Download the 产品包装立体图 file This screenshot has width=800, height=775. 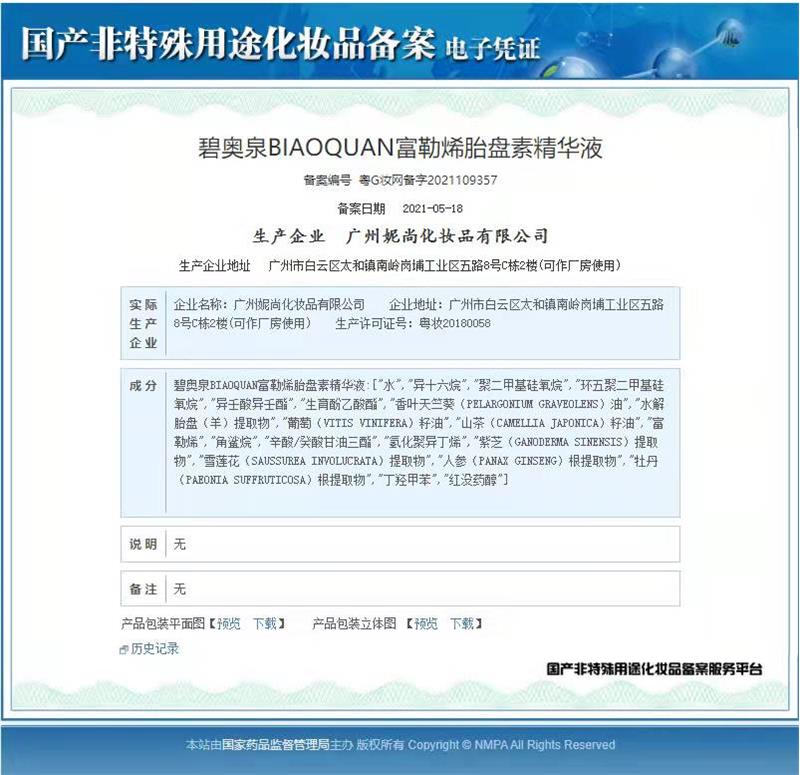coord(461,623)
